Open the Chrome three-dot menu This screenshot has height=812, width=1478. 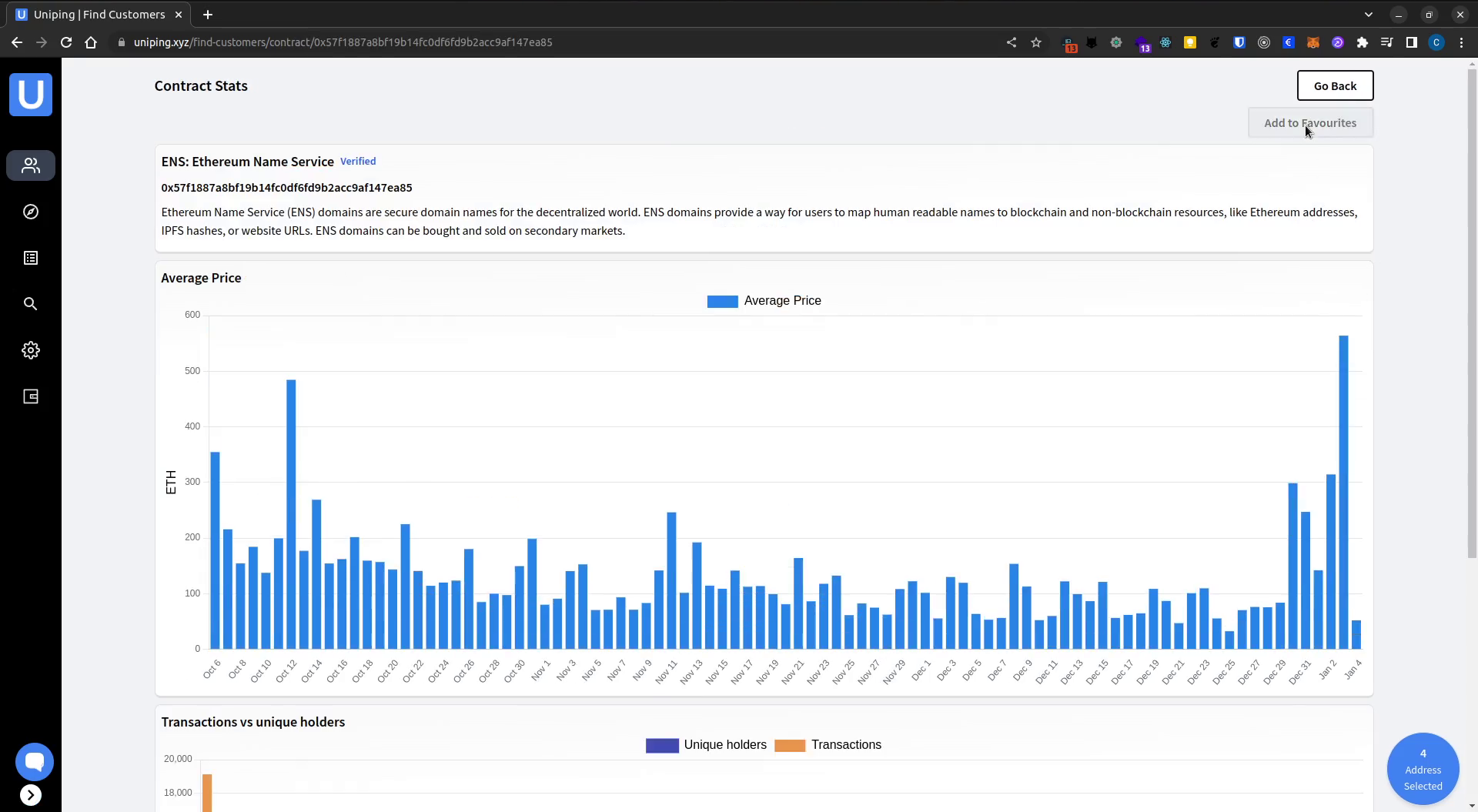tap(1461, 42)
